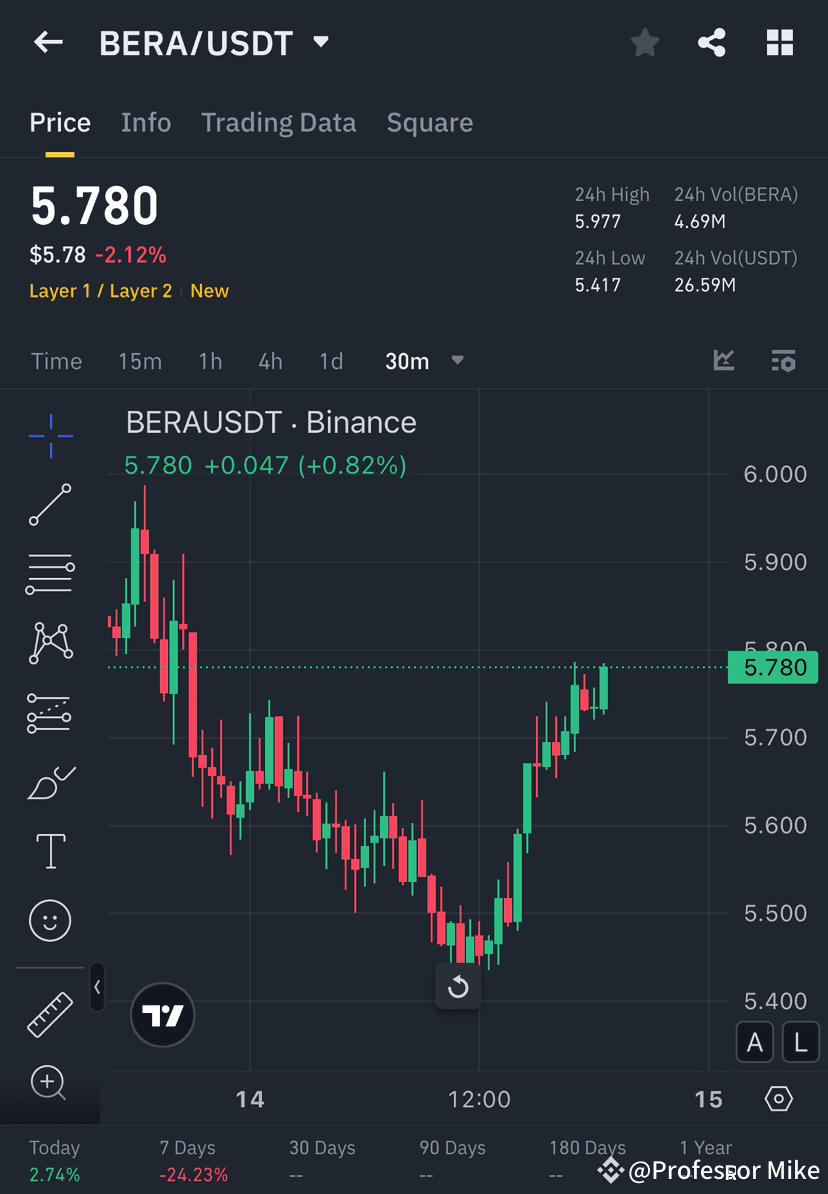Open the zoom-in magnifier tool
828x1194 pixels.
pos(50,1083)
